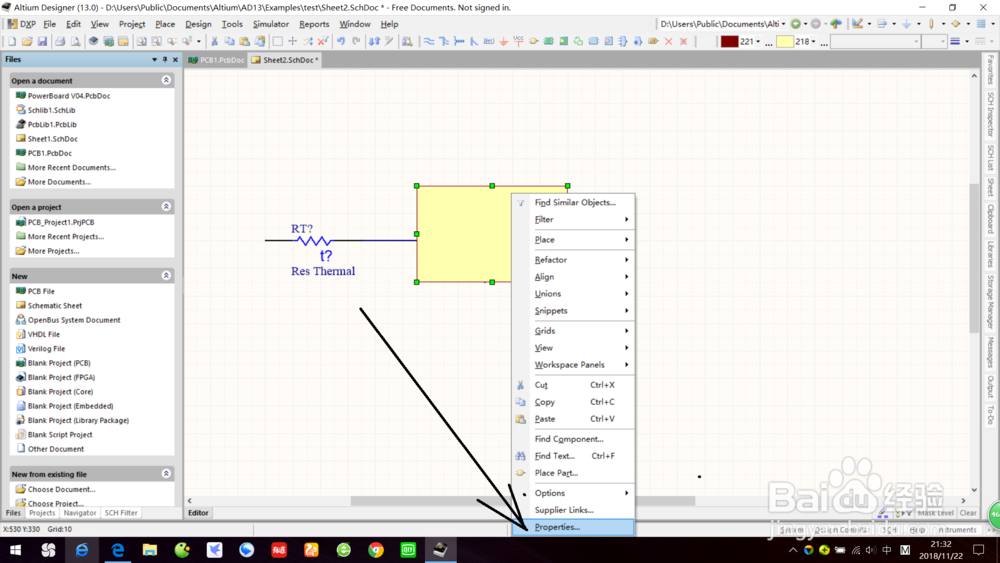Click the move selection cross icon

[x=293, y=41]
